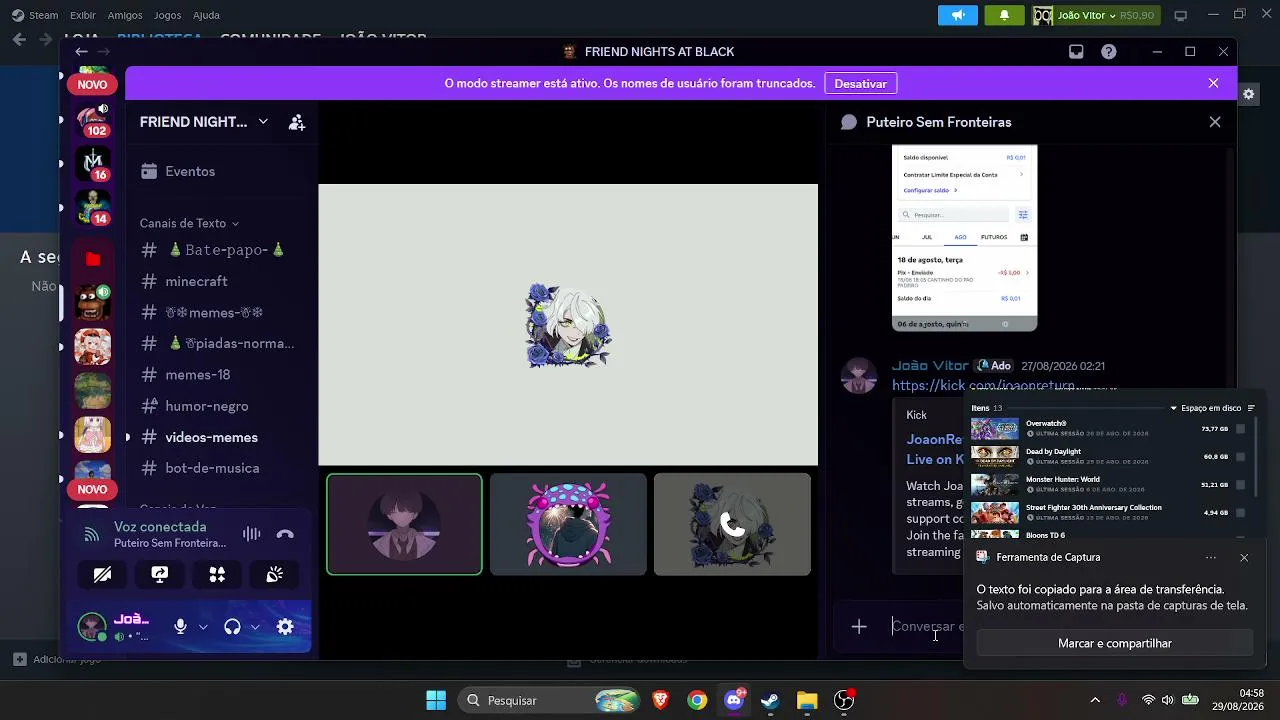
Task: Open the server icon with 16 badge
Action: tap(93, 164)
